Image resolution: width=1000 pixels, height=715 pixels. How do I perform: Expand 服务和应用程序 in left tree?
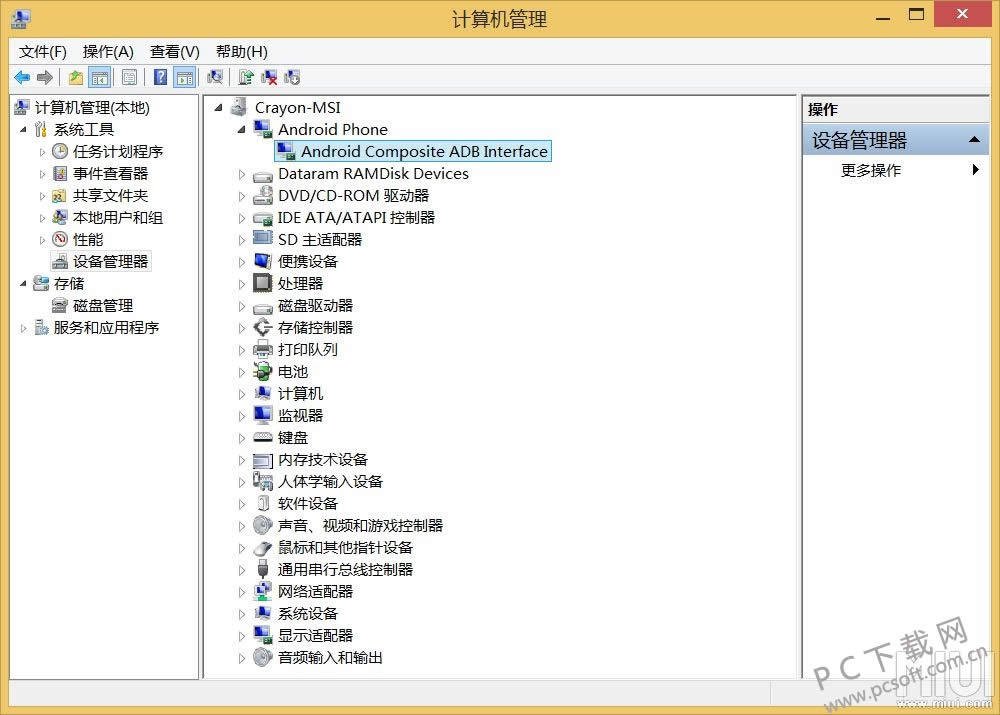coord(24,328)
